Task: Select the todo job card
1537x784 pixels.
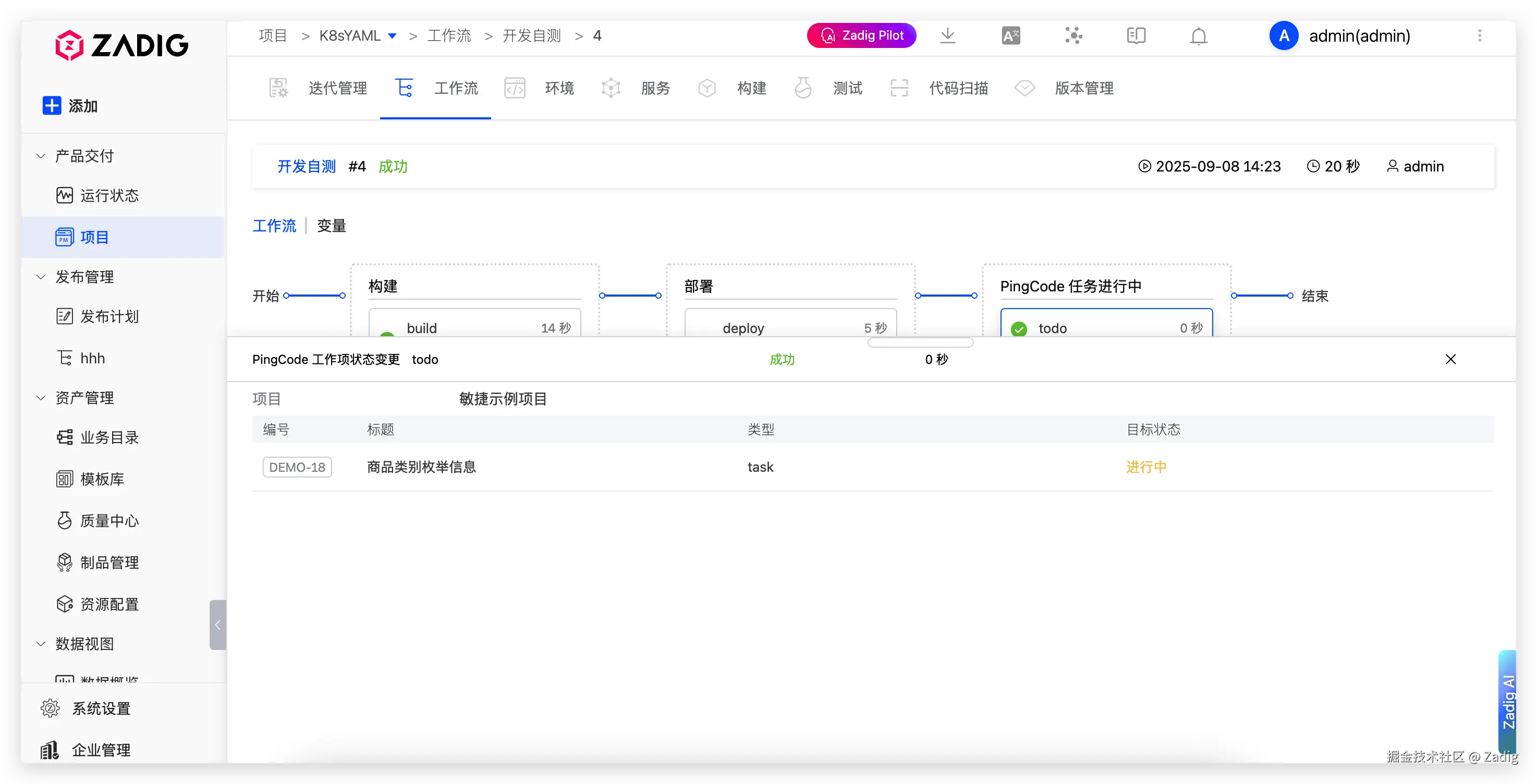Action: [x=1106, y=327]
